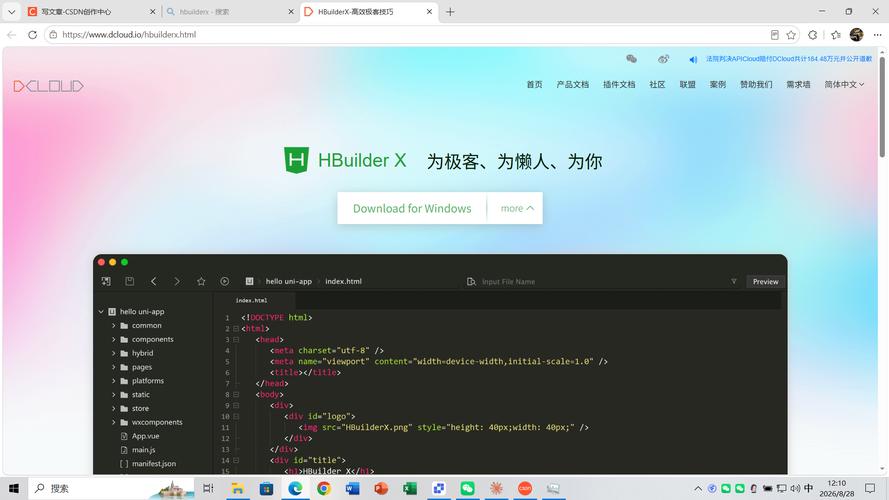Viewport: 889px width, 500px height.
Task: Open 案例 in the navigation
Action: click(718, 84)
